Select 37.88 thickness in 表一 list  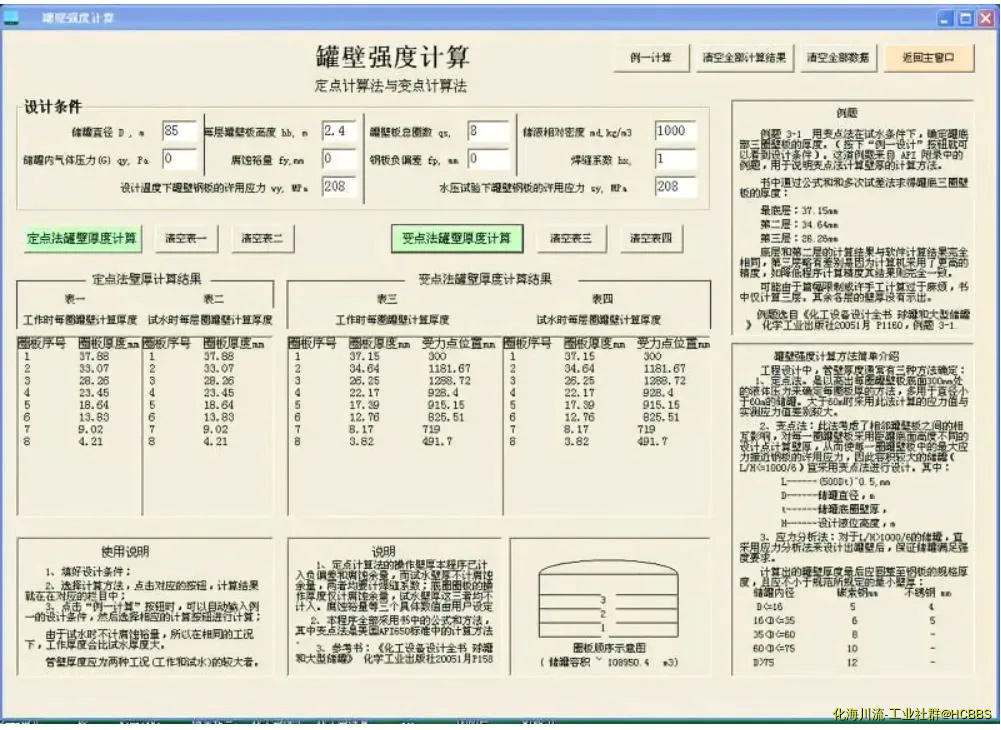(x=94, y=356)
